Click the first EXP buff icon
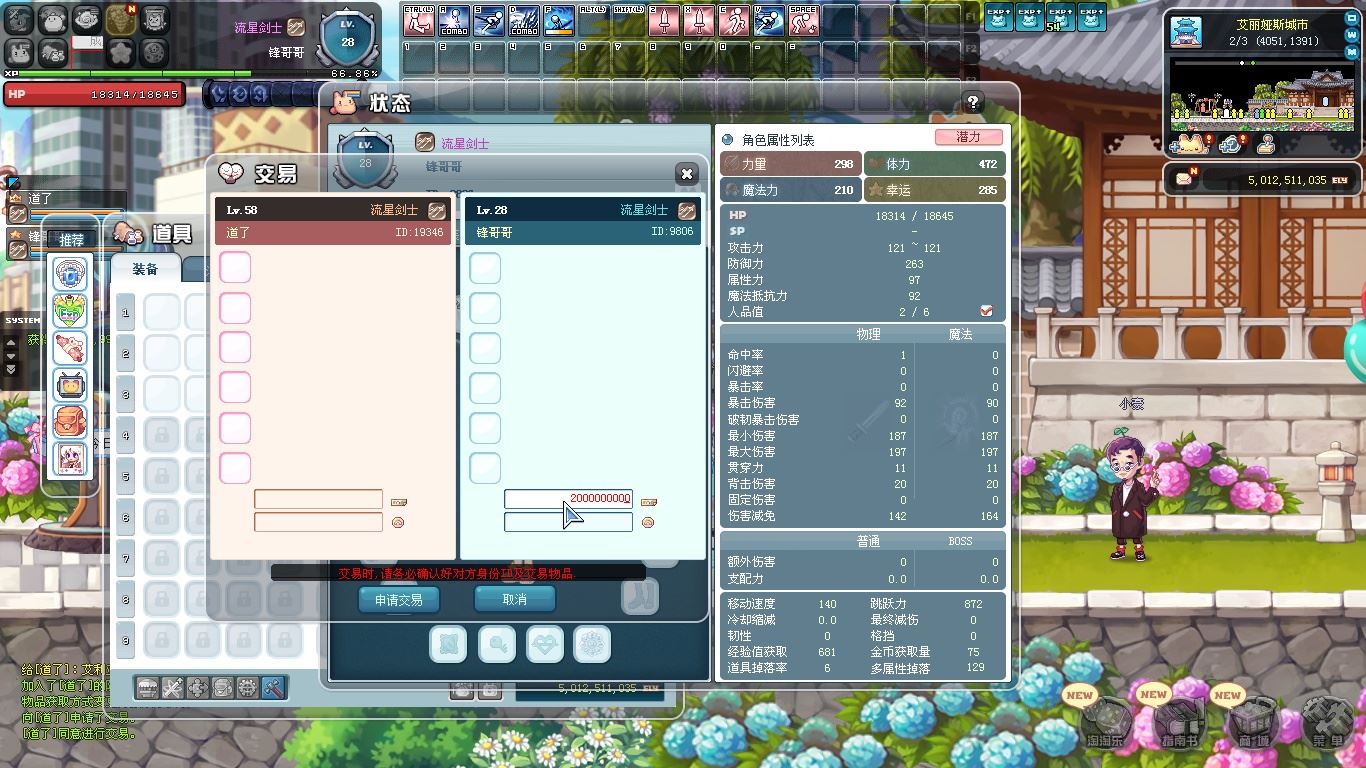 (999, 17)
